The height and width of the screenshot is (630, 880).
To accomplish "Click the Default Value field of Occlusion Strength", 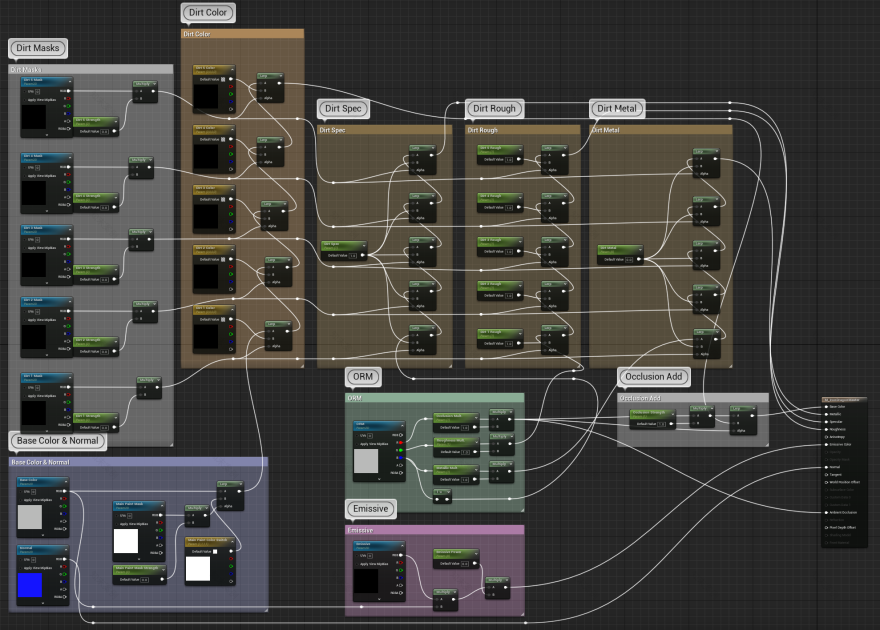I will click(661, 423).
